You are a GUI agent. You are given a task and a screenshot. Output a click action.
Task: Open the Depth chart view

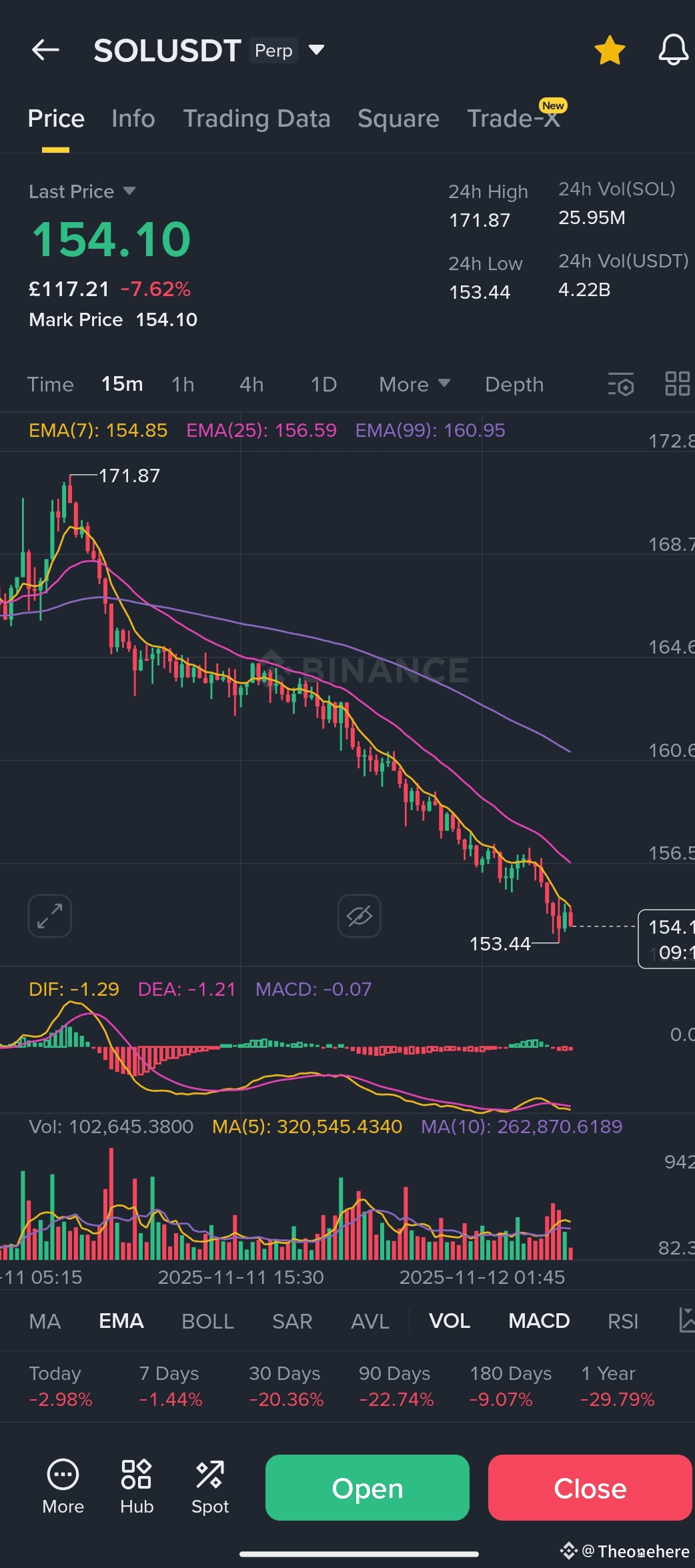coord(514,385)
